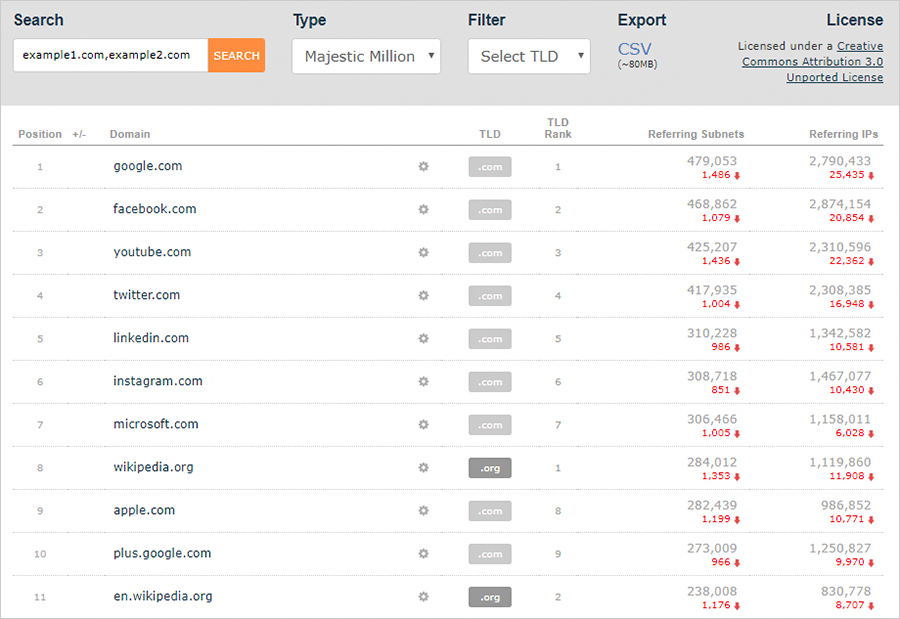This screenshot has height=619, width=900.
Task: Open gear options for facebook.com
Action: (424, 210)
